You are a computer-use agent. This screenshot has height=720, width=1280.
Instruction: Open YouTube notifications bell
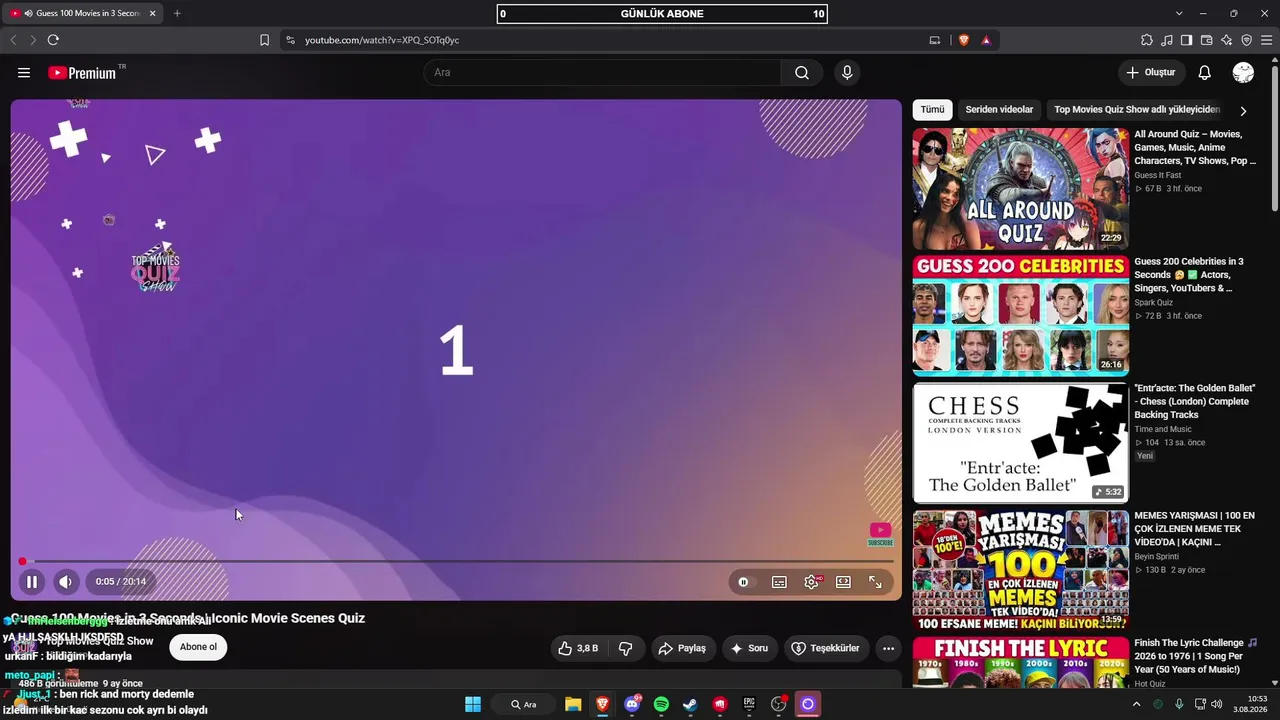(x=1205, y=73)
